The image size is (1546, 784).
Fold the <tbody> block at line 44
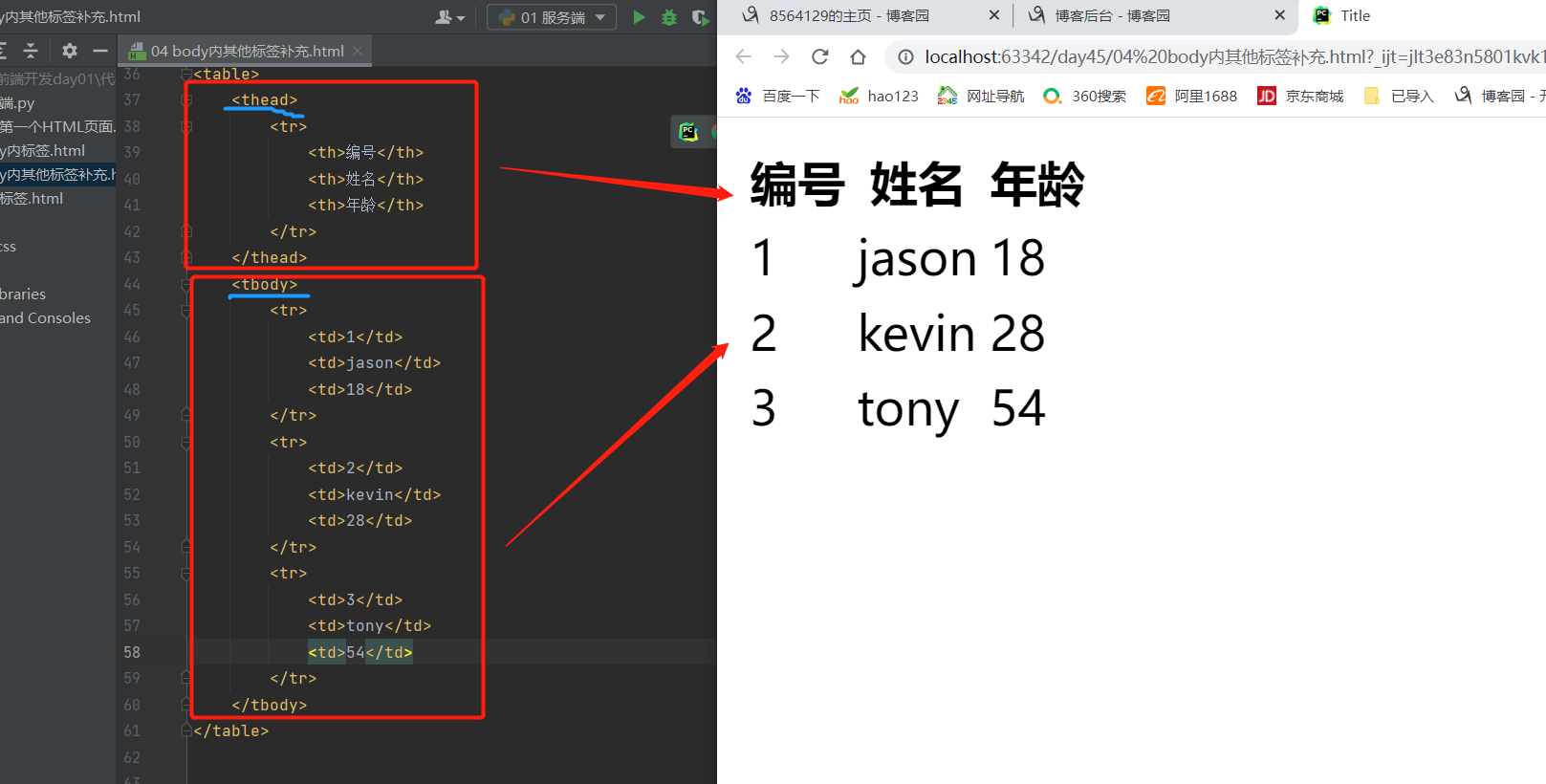pyautogui.click(x=186, y=284)
